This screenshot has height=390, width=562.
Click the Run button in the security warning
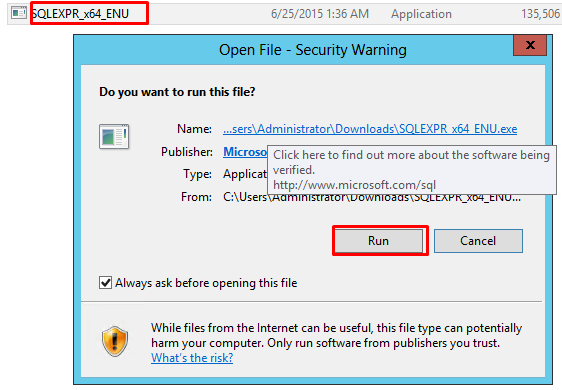pos(379,241)
